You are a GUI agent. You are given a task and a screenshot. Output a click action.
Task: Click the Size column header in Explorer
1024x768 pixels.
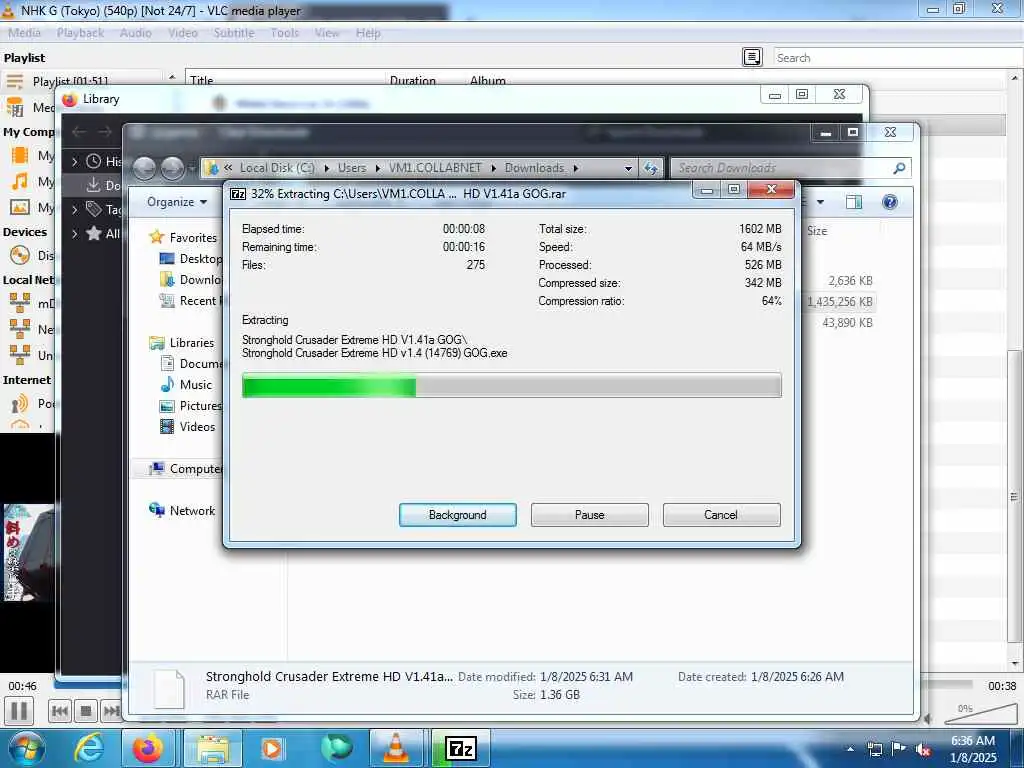click(x=817, y=231)
